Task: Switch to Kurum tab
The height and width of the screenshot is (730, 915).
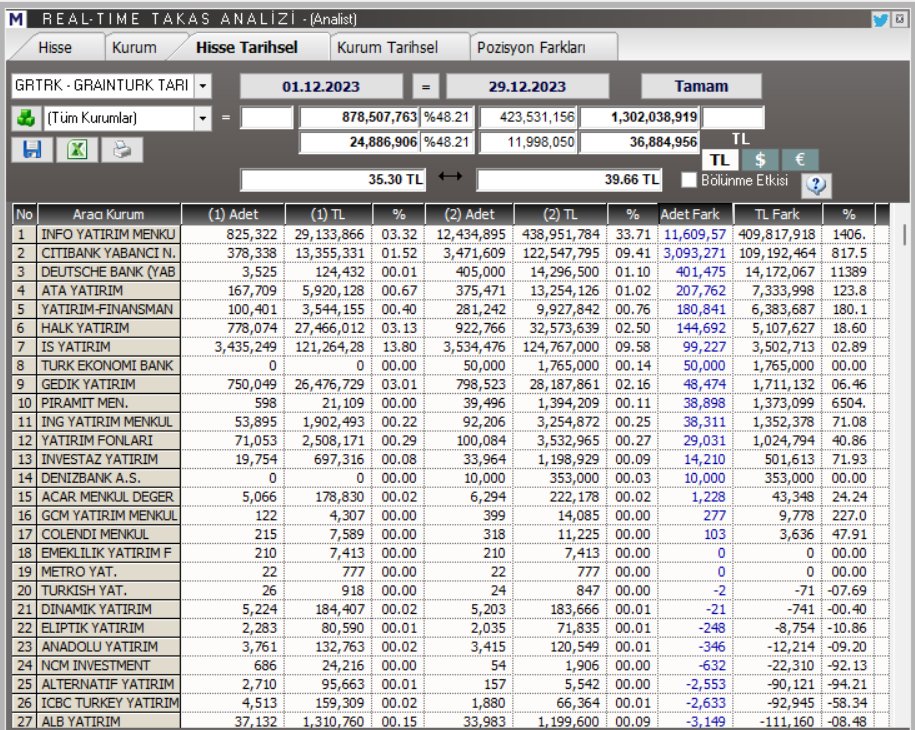Action: pyautogui.click(x=134, y=47)
